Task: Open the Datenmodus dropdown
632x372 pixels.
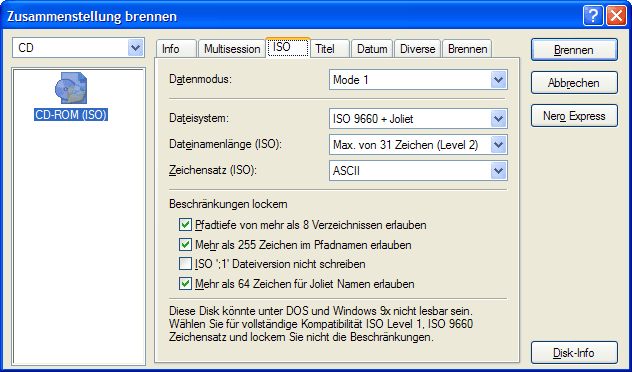Action: pos(498,80)
